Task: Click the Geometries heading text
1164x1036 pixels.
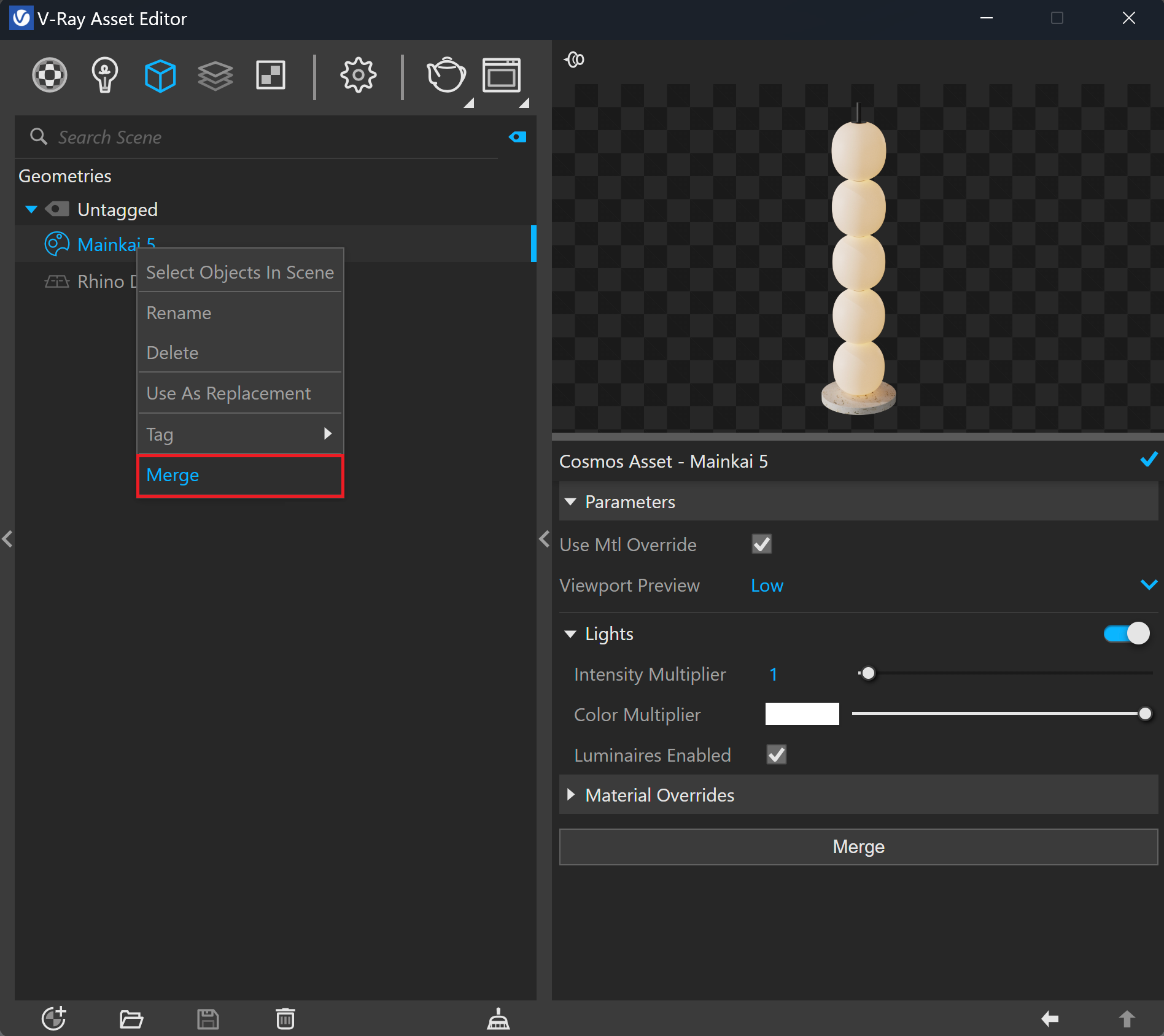Action: point(65,176)
